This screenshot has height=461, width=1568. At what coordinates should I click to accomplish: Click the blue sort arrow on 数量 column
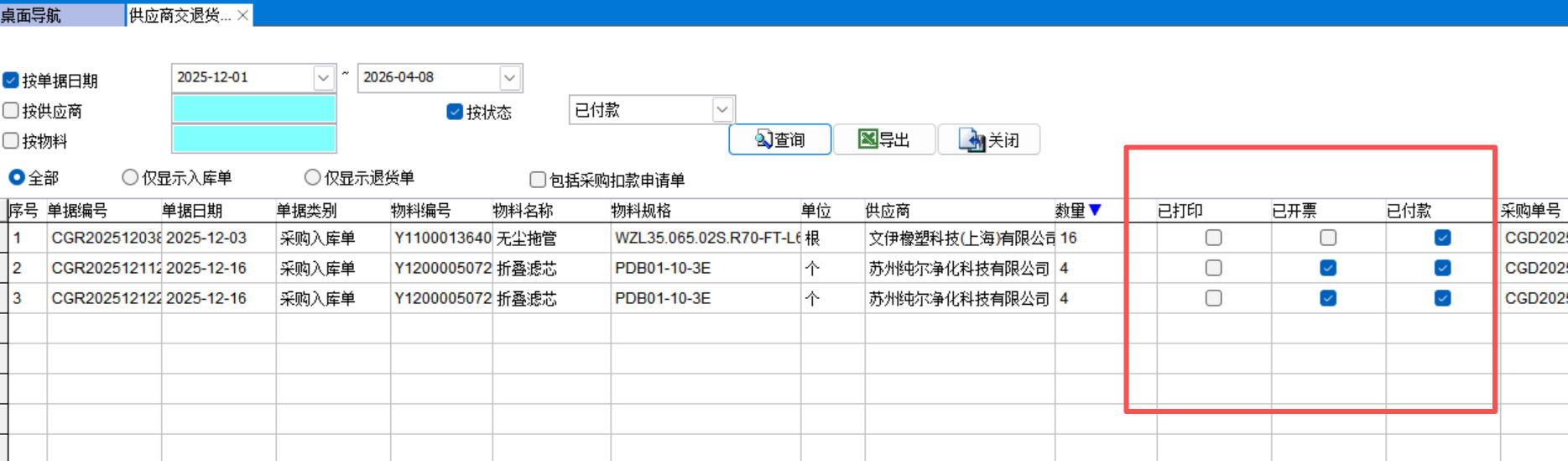click(x=1095, y=210)
